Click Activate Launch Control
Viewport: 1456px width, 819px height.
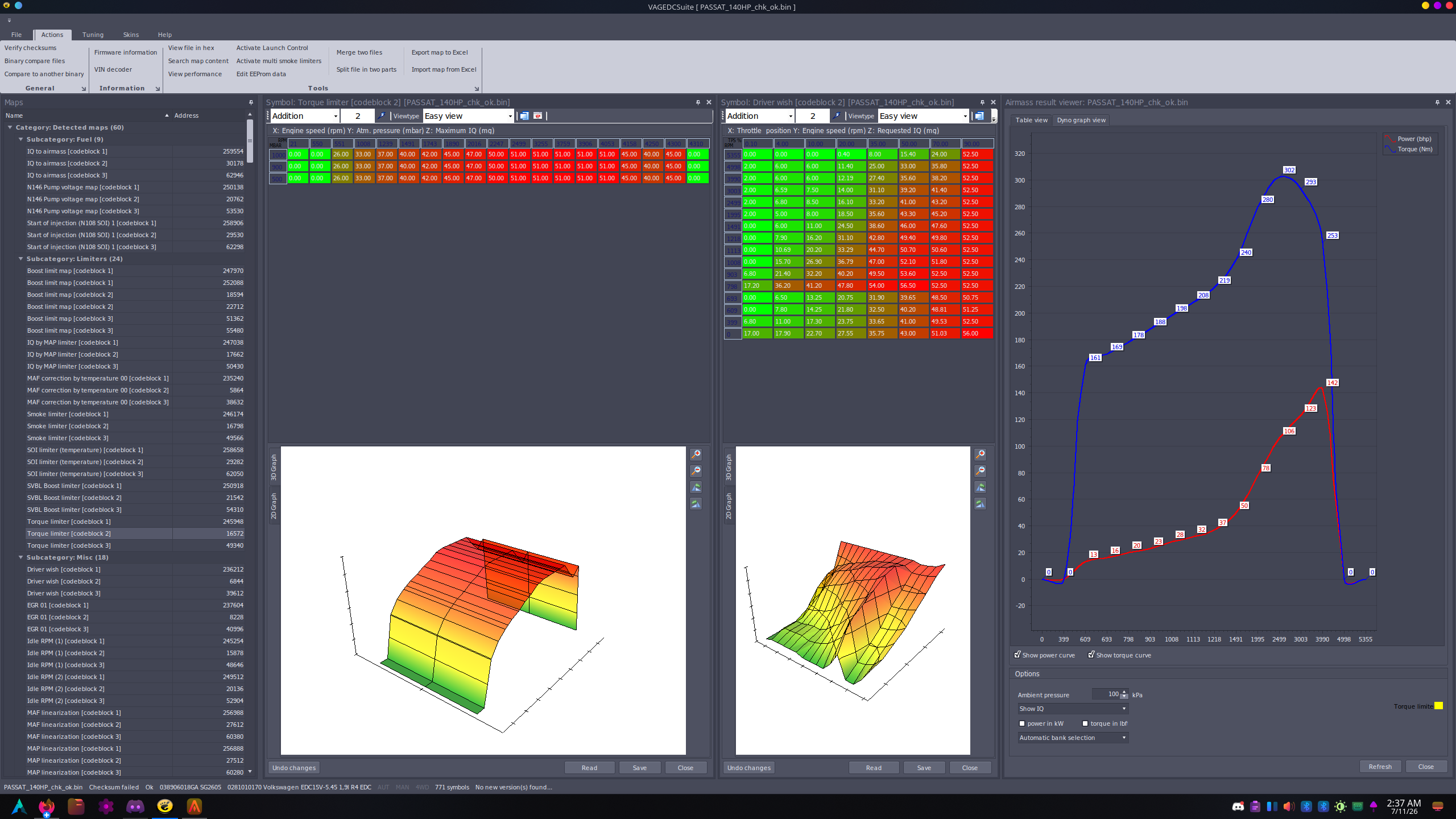click(x=272, y=48)
